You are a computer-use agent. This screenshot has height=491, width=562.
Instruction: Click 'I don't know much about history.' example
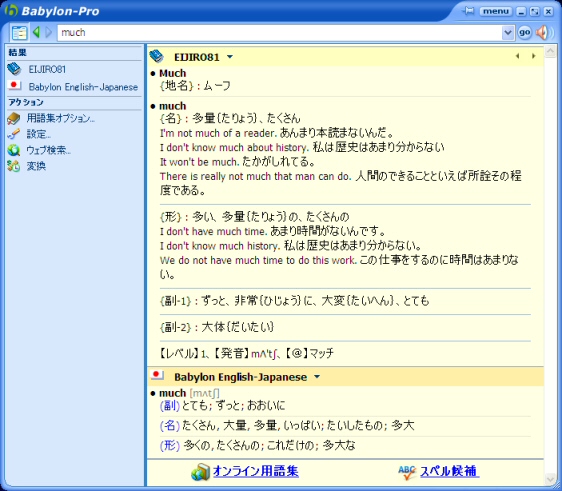(x=234, y=148)
